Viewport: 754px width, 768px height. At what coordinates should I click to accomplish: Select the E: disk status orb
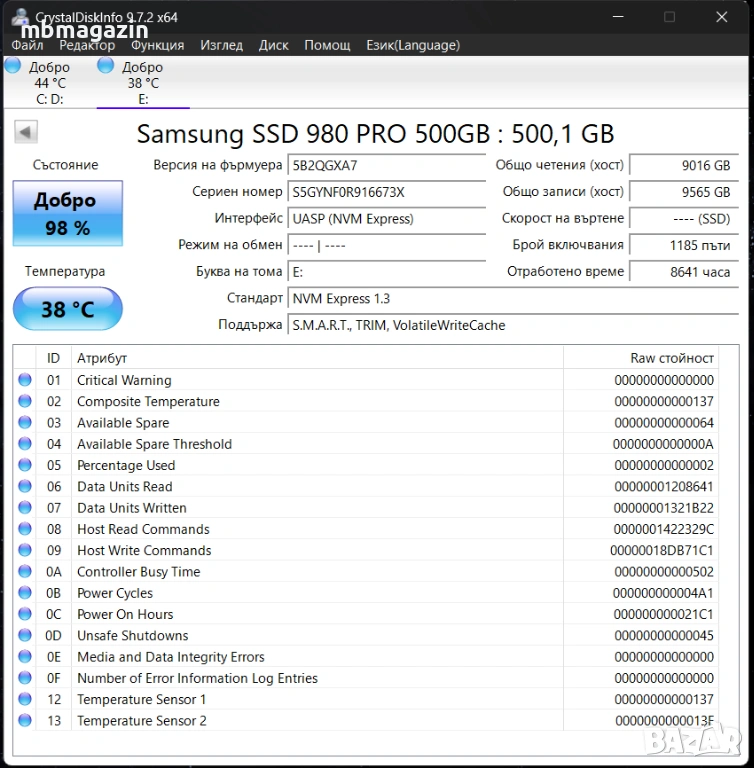point(106,66)
